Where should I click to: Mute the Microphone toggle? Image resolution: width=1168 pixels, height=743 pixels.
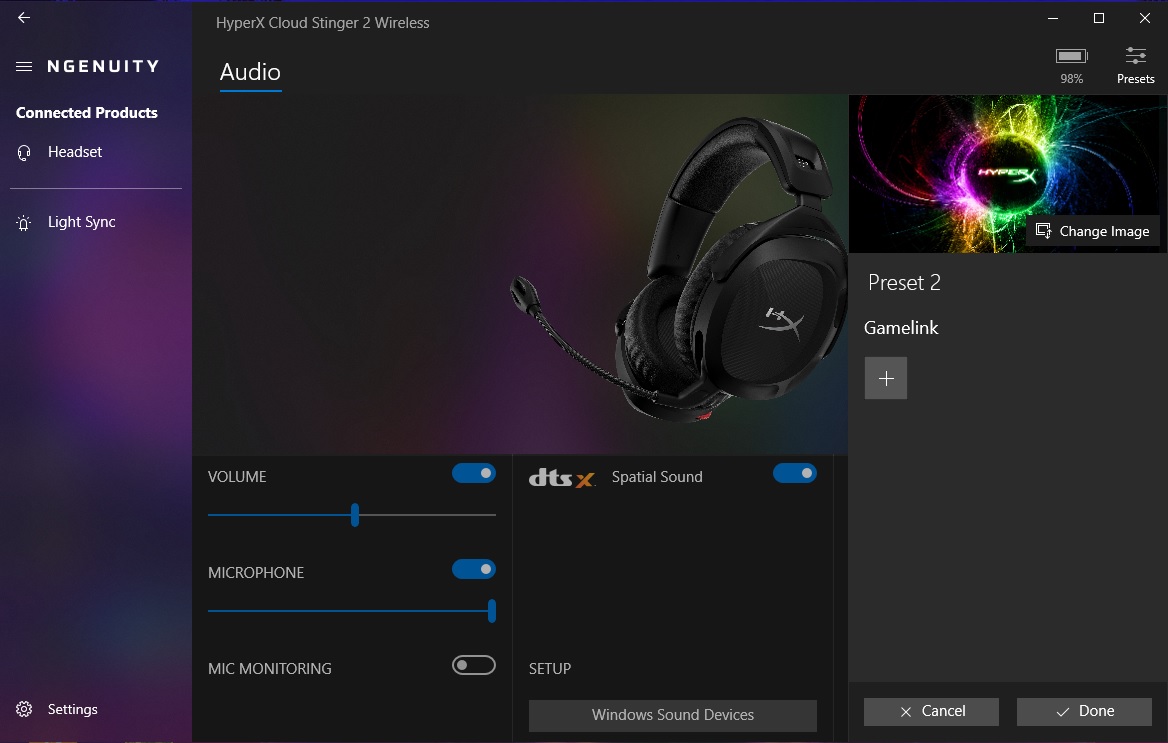point(473,568)
